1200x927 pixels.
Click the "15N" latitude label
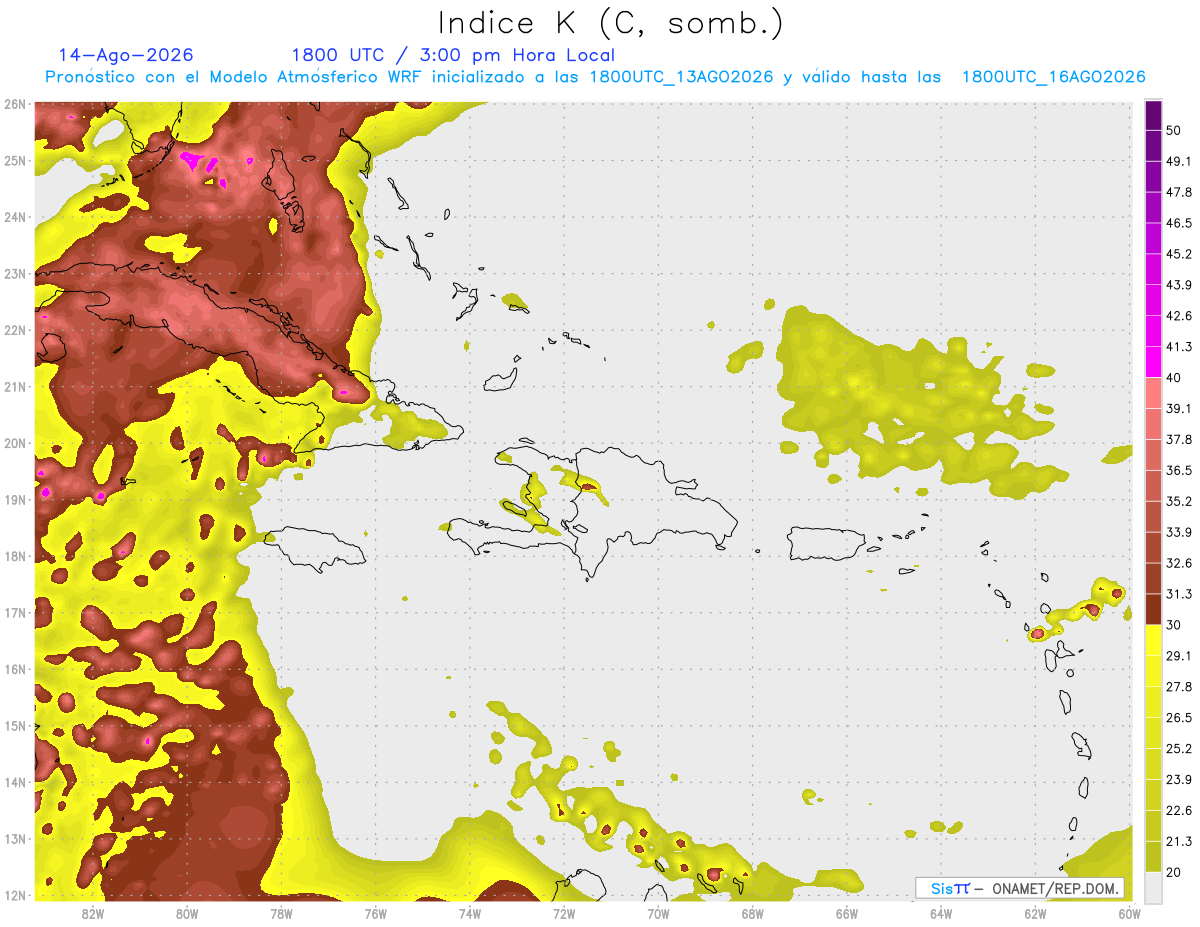coord(15,725)
